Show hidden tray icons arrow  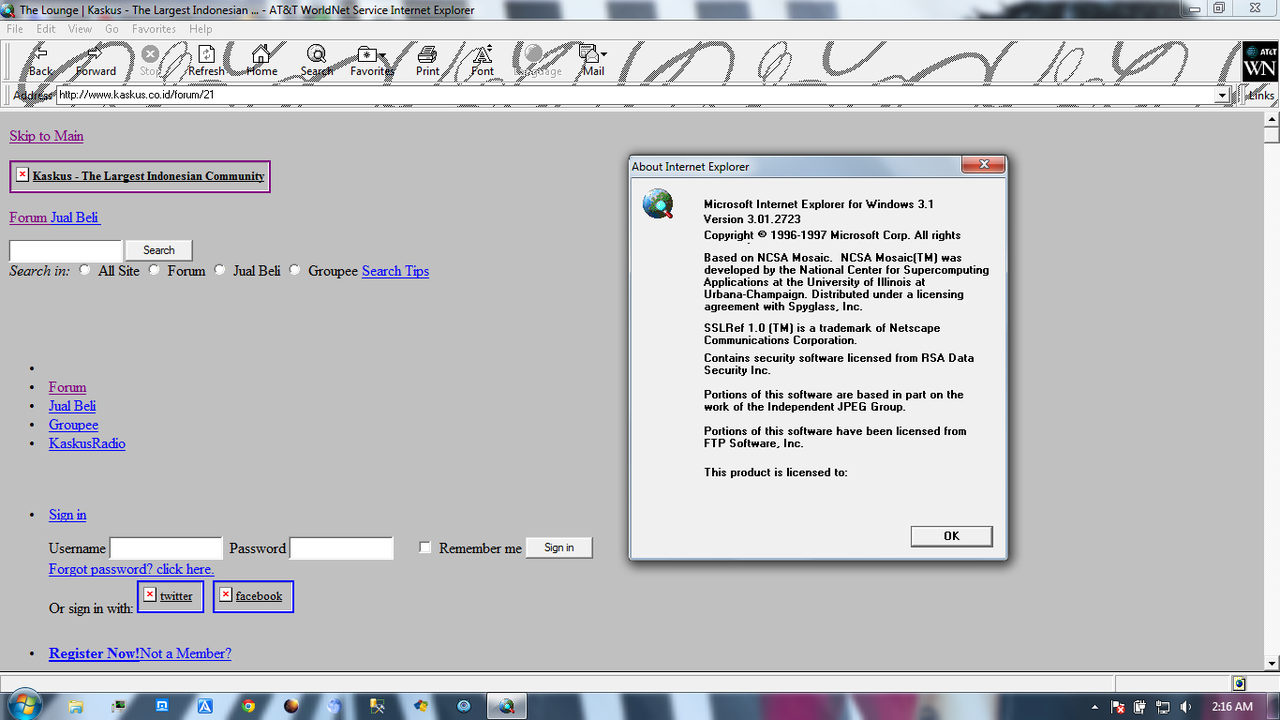coord(1095,707)
